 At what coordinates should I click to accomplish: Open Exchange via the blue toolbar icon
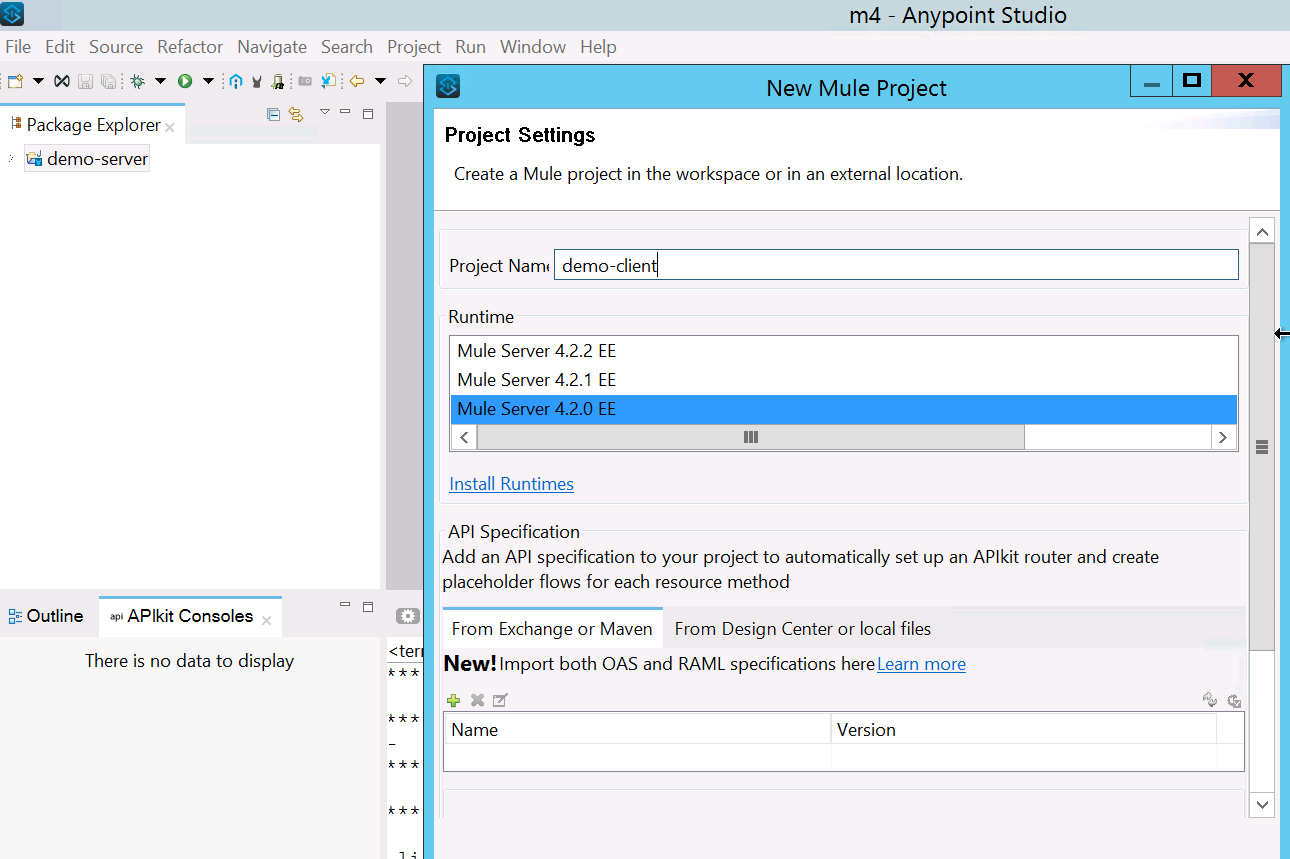(x=236, y=81)
